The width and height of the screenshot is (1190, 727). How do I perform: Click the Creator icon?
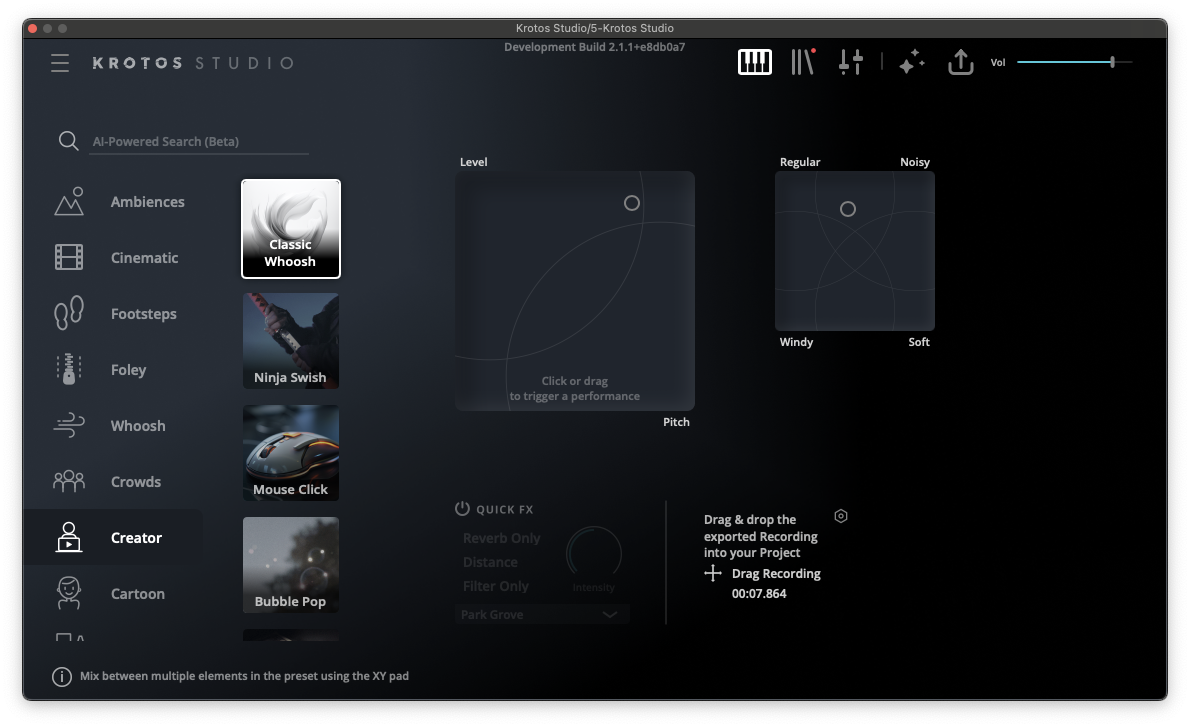(69, 537)
